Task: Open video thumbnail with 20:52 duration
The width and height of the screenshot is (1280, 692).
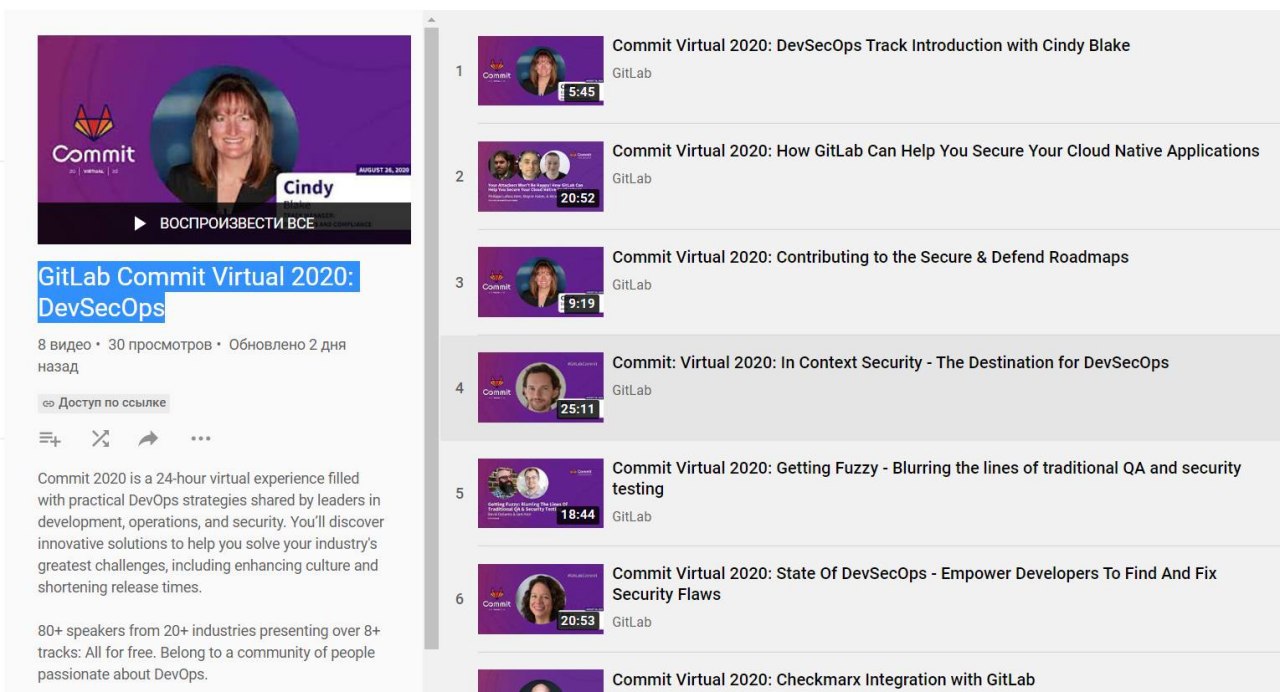Action: tap(540, 176)
